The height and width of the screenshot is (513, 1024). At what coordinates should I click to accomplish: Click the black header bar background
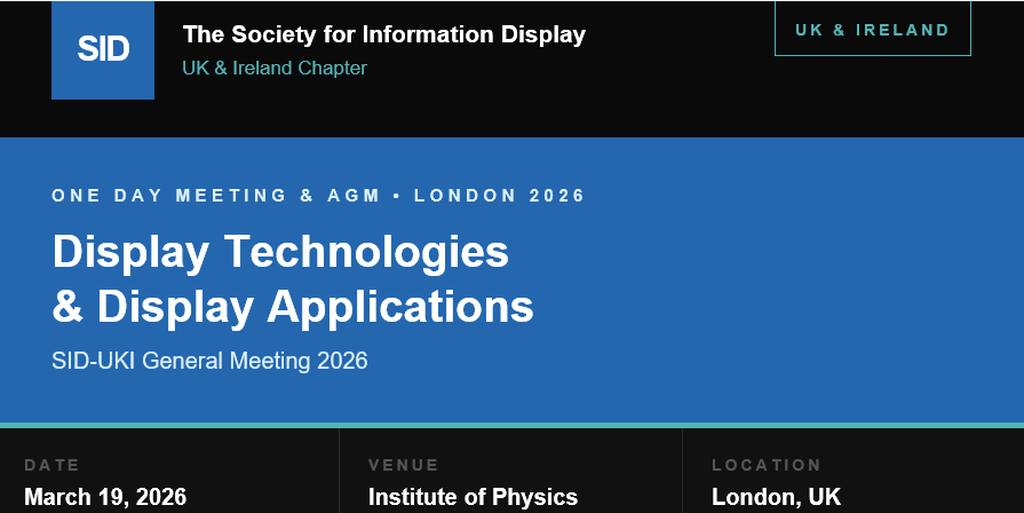pos(680,90)
